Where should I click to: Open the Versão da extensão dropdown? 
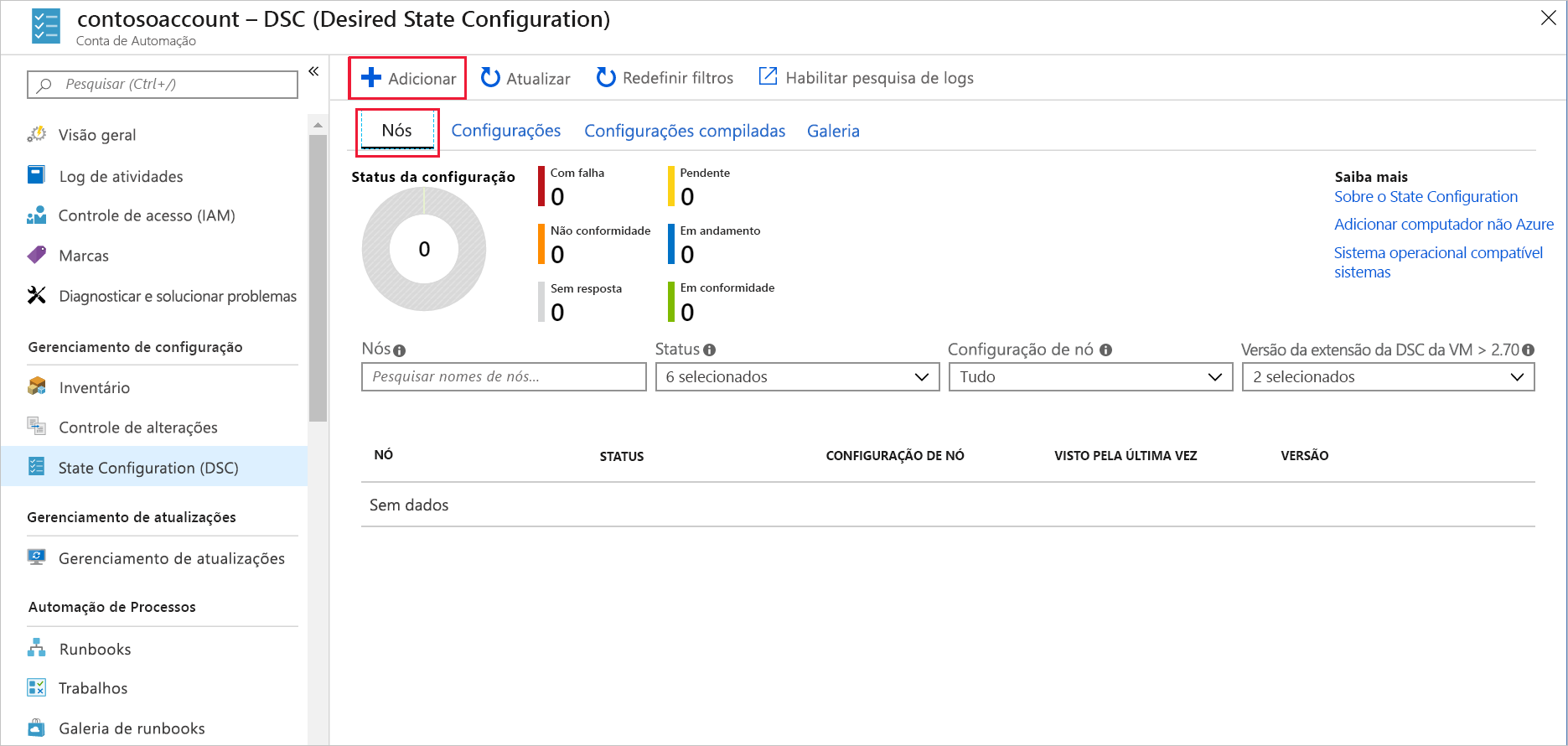[x=1388, y=377]
